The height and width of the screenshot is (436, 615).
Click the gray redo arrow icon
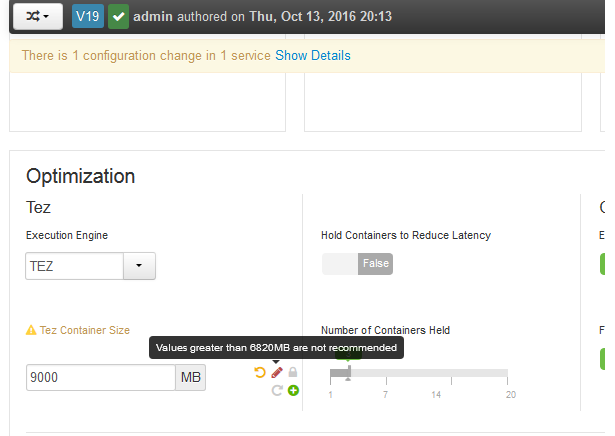click(x=277, y=390)
